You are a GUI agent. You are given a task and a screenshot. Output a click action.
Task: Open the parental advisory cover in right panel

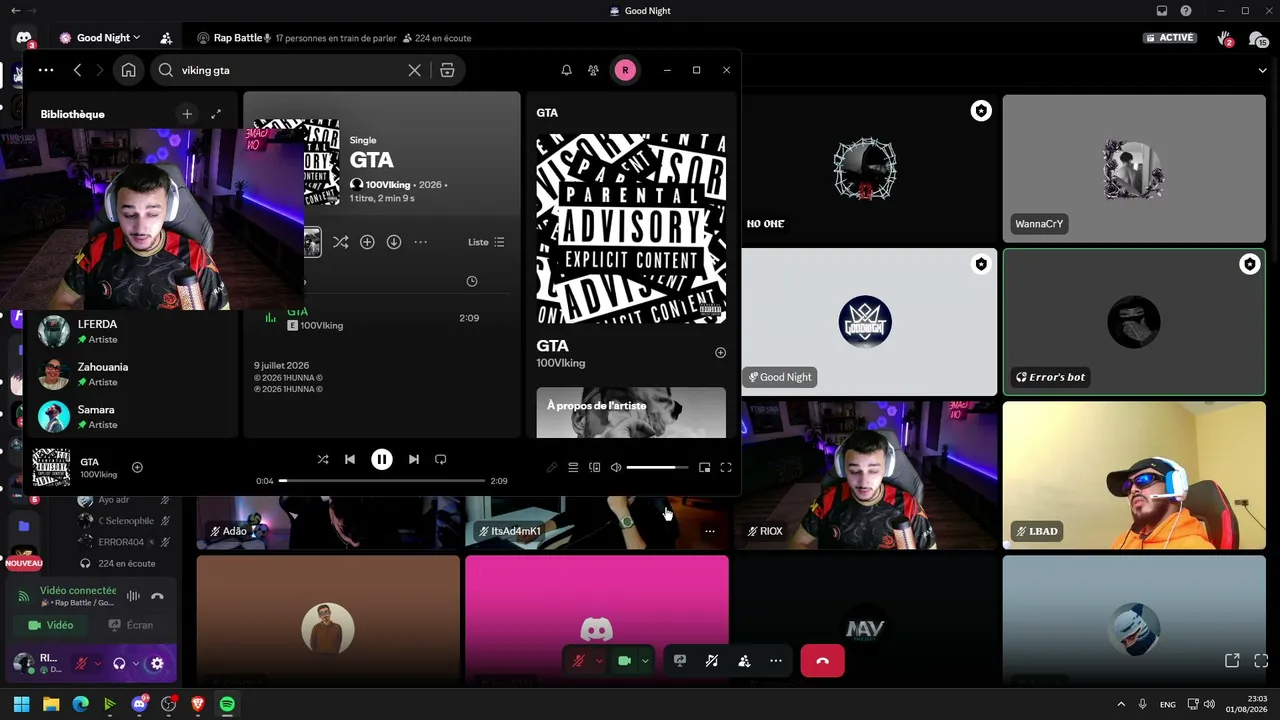[631, 228]
